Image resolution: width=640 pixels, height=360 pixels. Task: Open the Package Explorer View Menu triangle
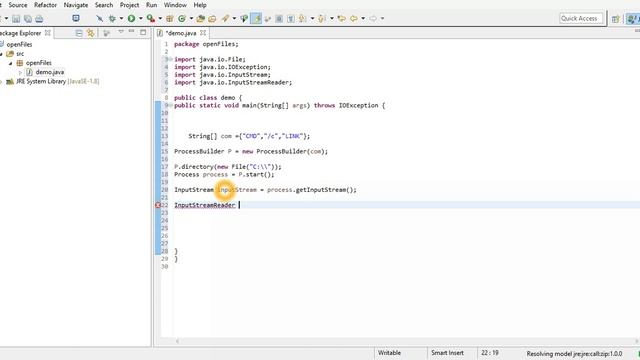pos(121,32)
